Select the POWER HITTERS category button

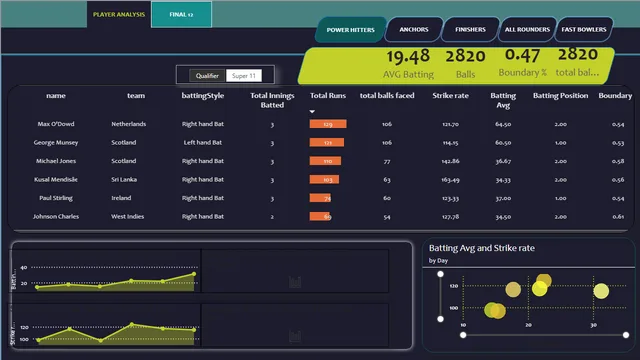[350, 30]
